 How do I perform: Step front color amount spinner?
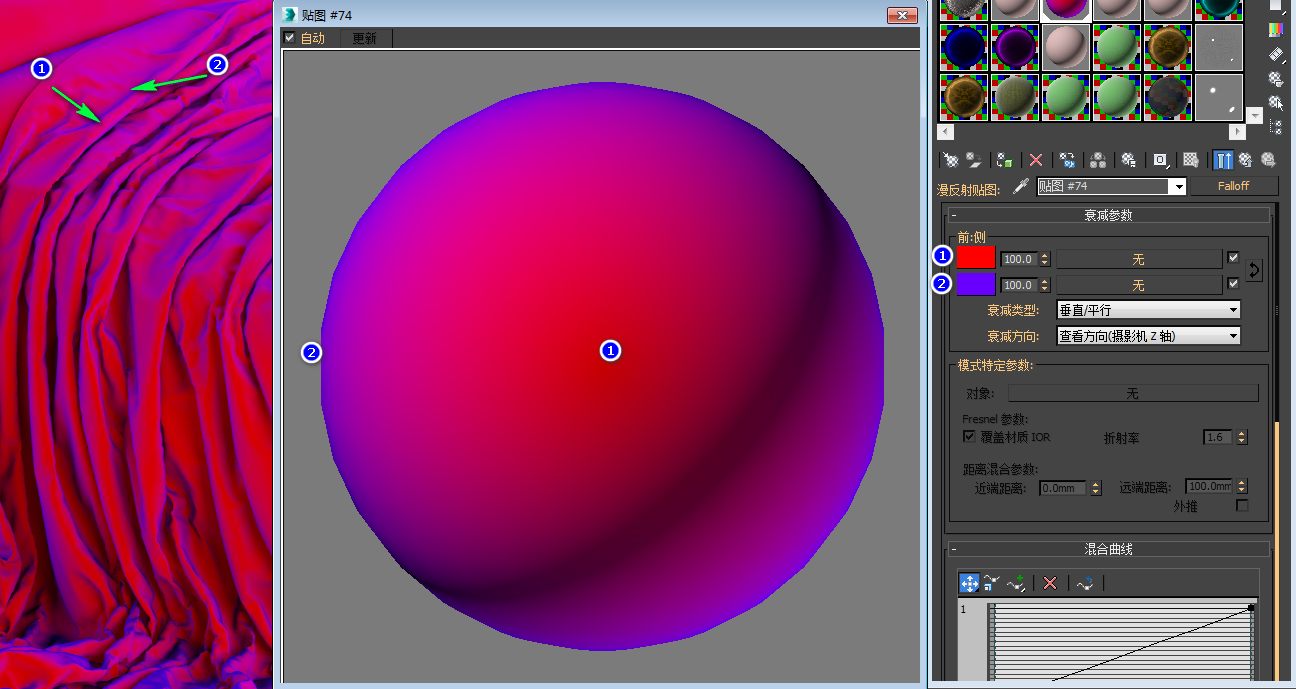[1045, 258]
